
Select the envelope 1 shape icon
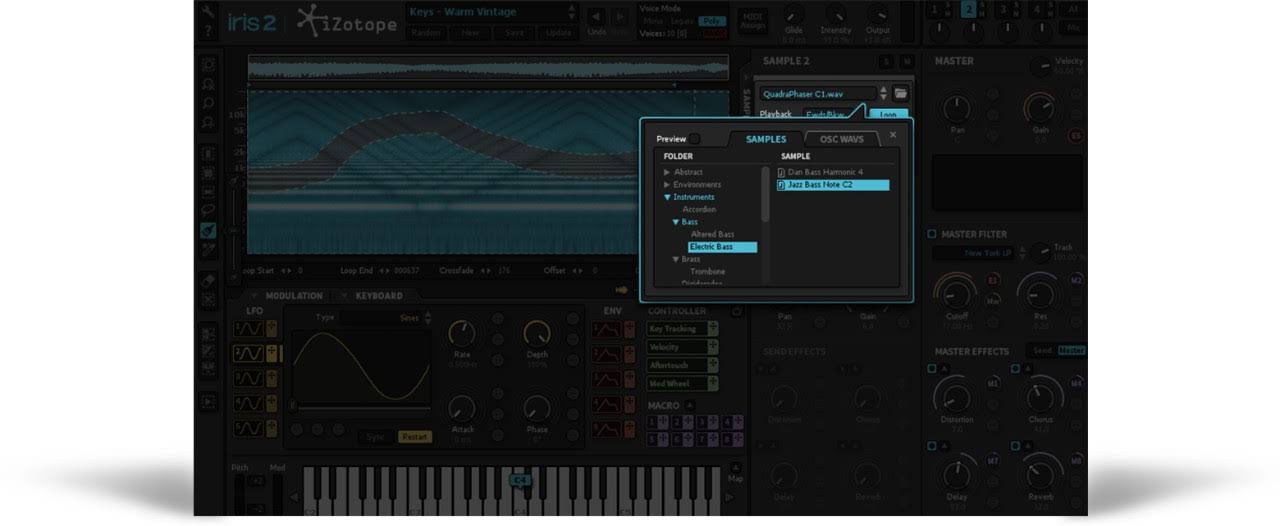[x=604, y=330]
